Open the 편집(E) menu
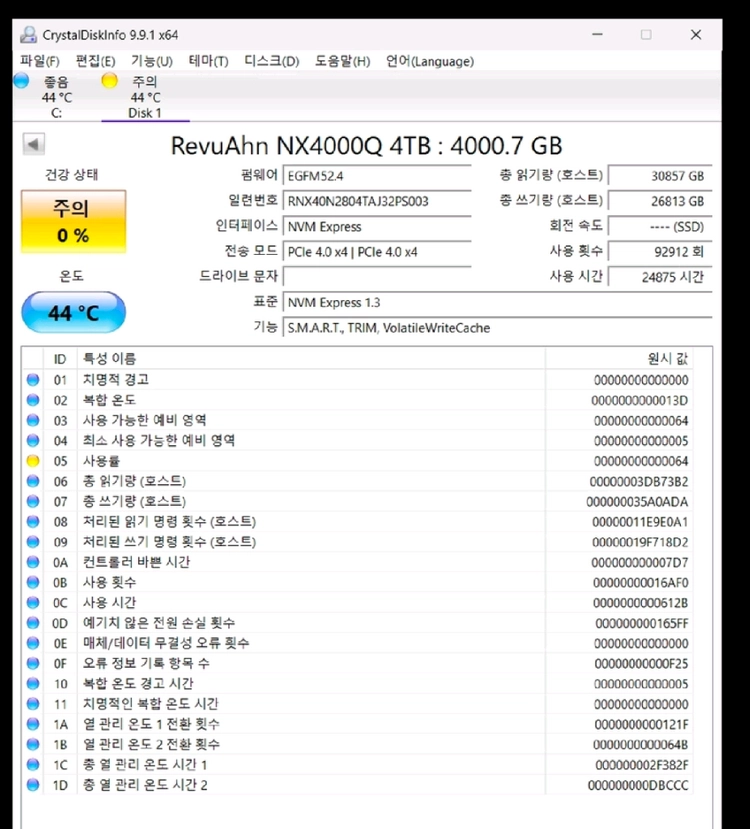 coord(96,61)
